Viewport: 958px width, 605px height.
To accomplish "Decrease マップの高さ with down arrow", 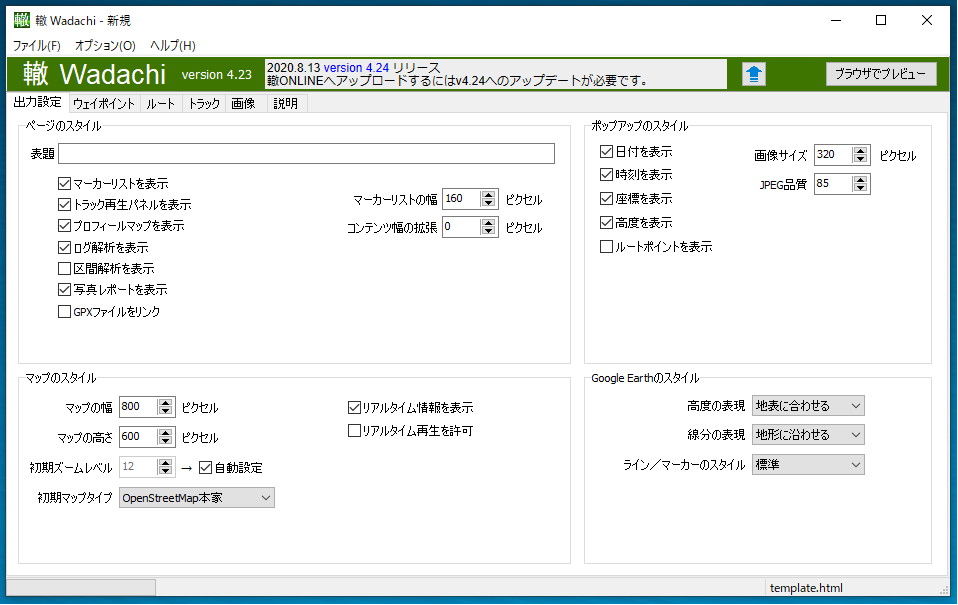I will tap(165, 441).
